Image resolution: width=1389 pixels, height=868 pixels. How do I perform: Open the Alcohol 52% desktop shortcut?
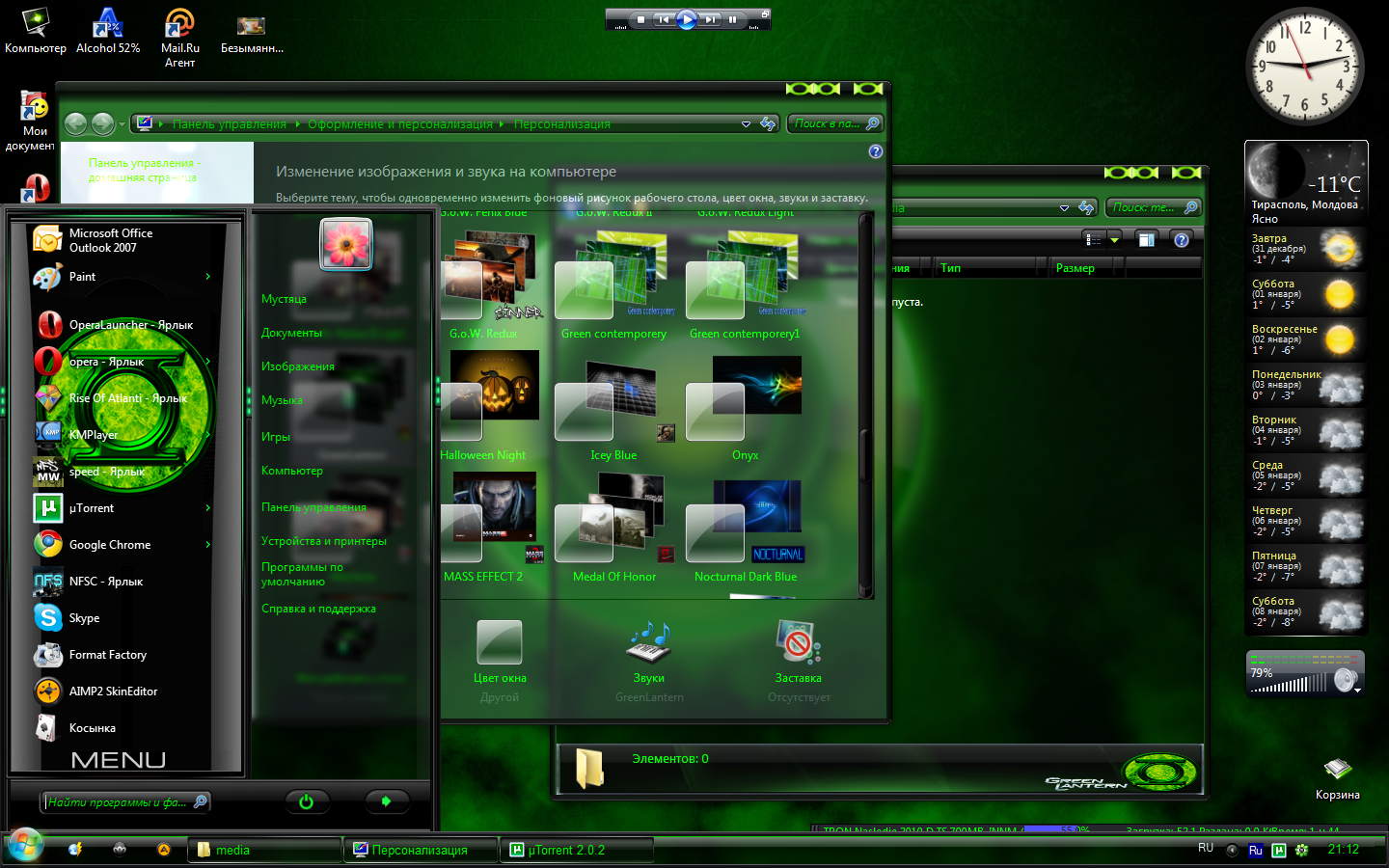(x=108, y=31)
